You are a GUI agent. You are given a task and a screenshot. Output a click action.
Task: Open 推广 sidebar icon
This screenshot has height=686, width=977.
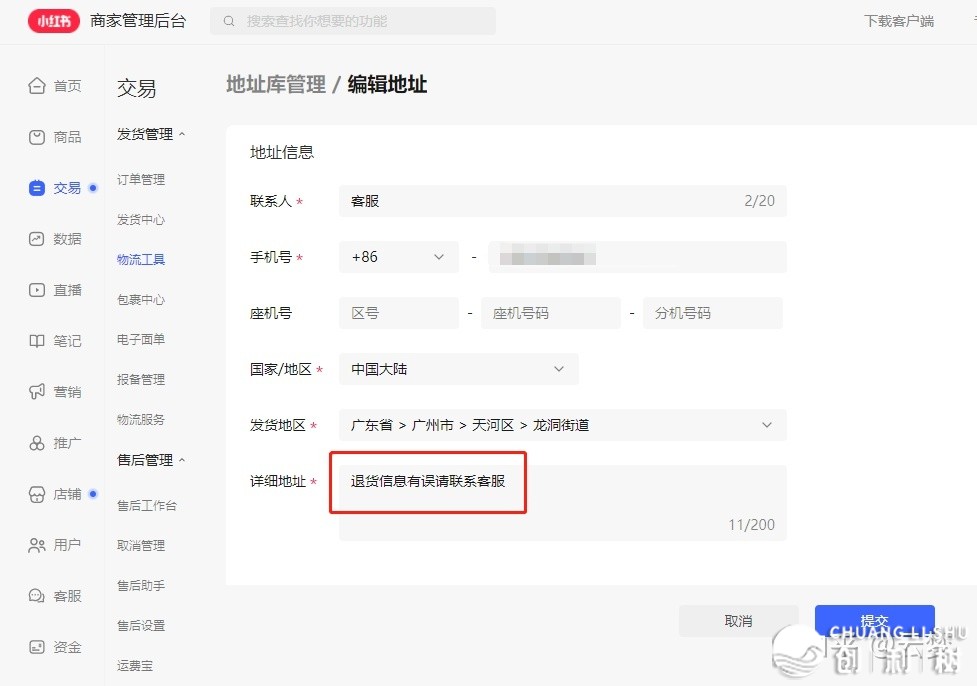coord(37,443)
